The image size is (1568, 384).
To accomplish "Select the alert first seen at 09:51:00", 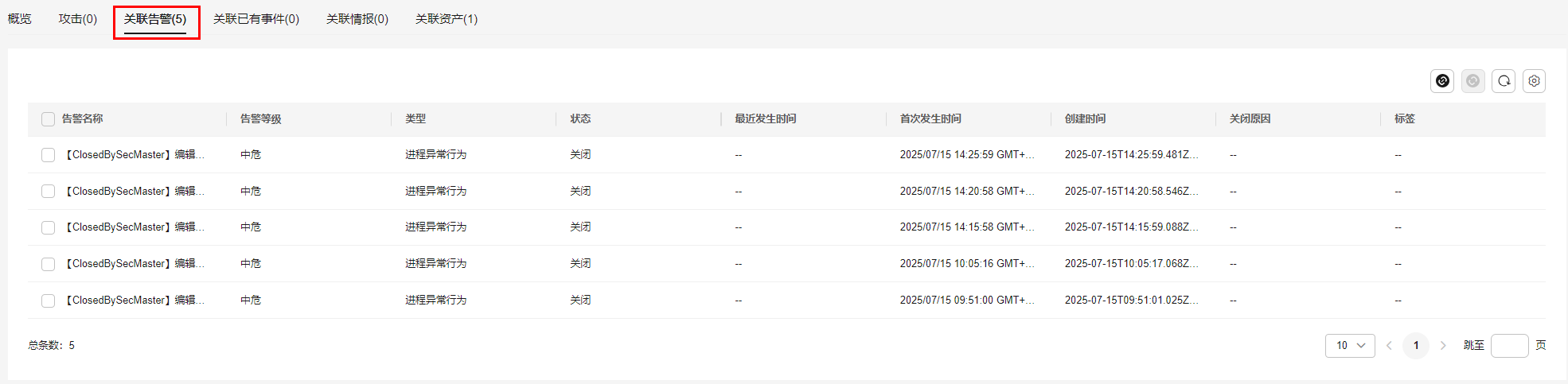I will 49,301.
